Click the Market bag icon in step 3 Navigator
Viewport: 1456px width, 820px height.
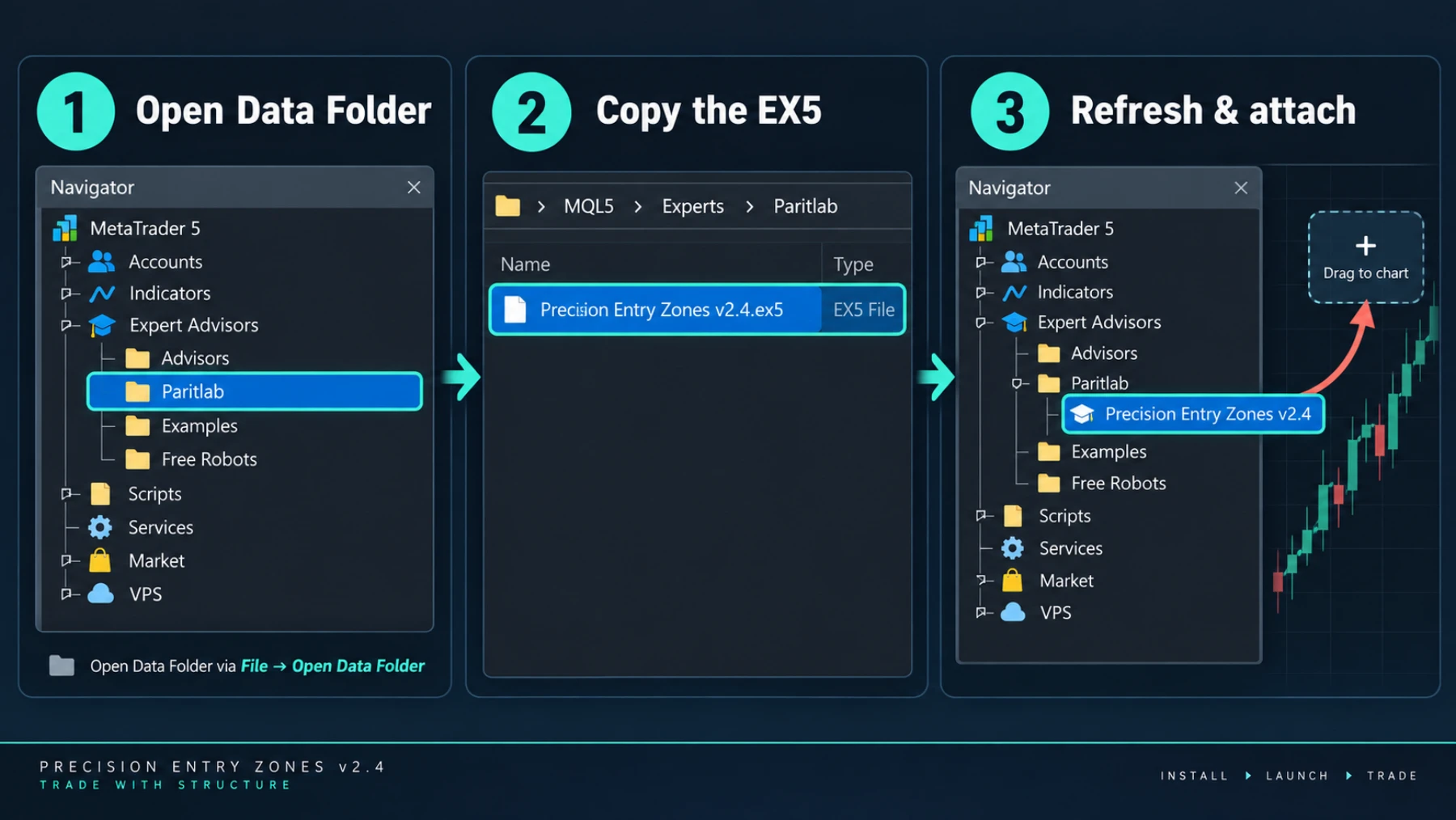1013,581
